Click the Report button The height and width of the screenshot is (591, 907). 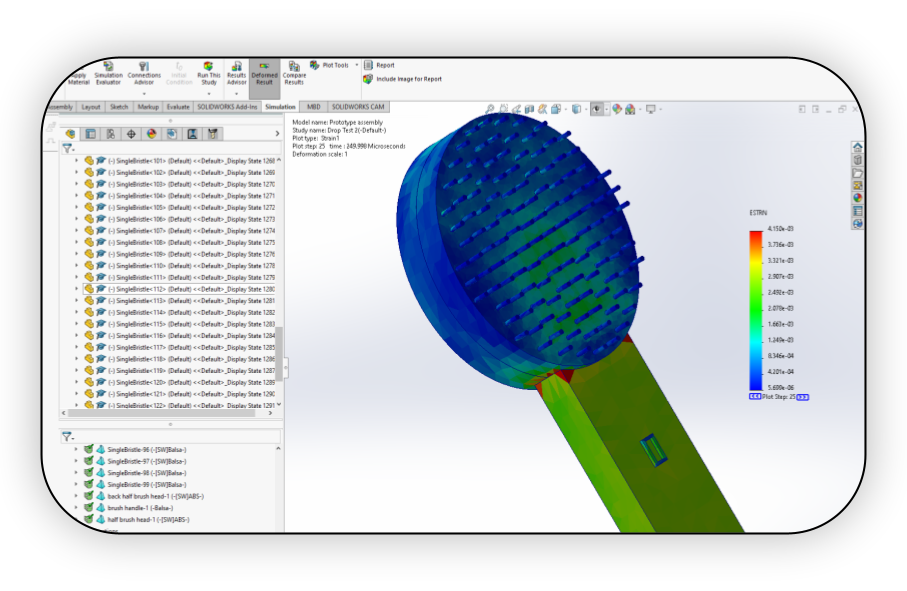click(x=379, y=65)
